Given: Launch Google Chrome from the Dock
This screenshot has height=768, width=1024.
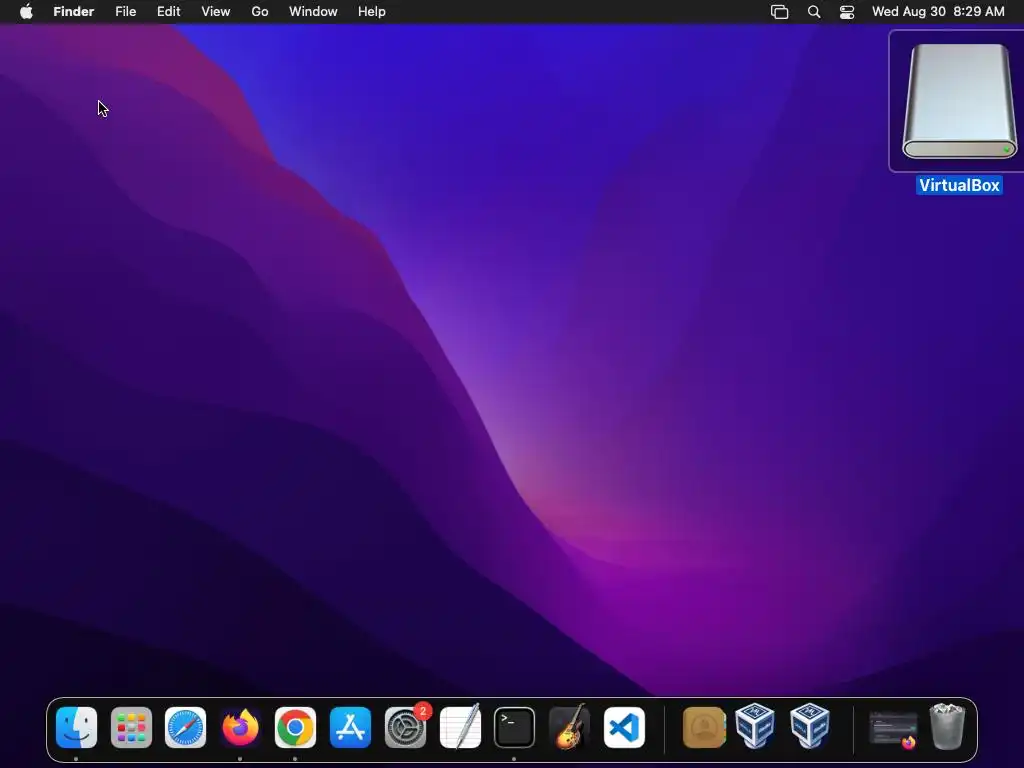Looking at the screenshot, I should point(295,728).
